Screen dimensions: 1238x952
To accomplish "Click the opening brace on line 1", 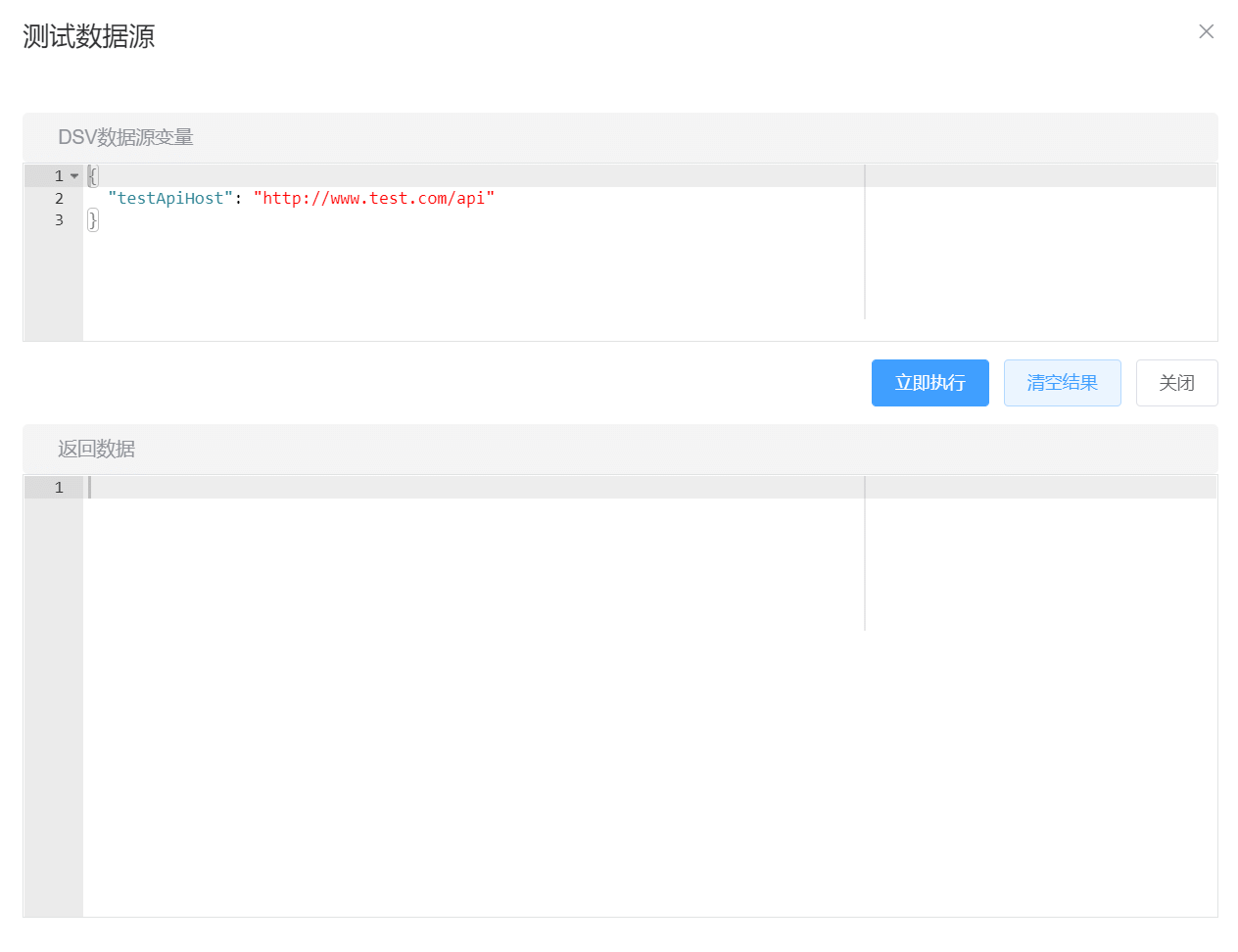I will 93,176.
